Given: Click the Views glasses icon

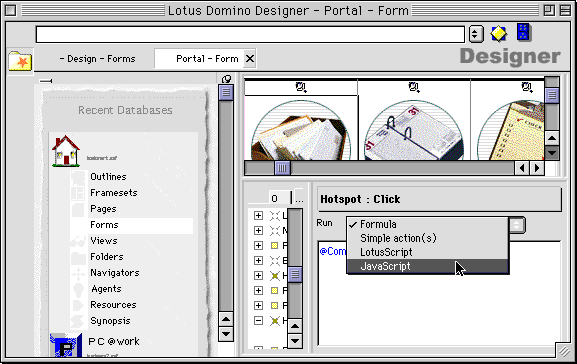Looking at the screenshot, I should tap(78, 241).
